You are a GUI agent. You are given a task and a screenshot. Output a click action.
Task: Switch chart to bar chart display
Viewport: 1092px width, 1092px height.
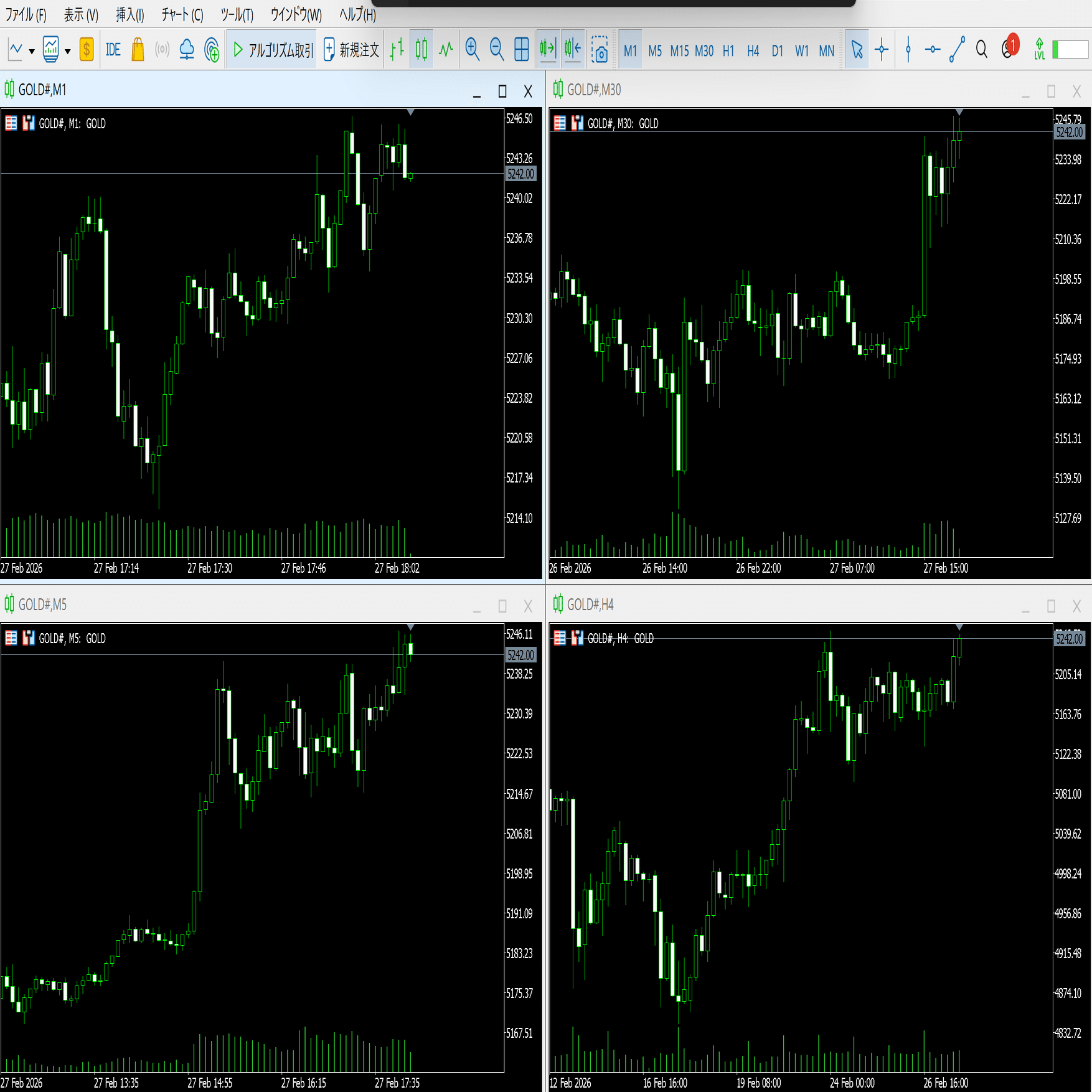(x=397, y=49)
